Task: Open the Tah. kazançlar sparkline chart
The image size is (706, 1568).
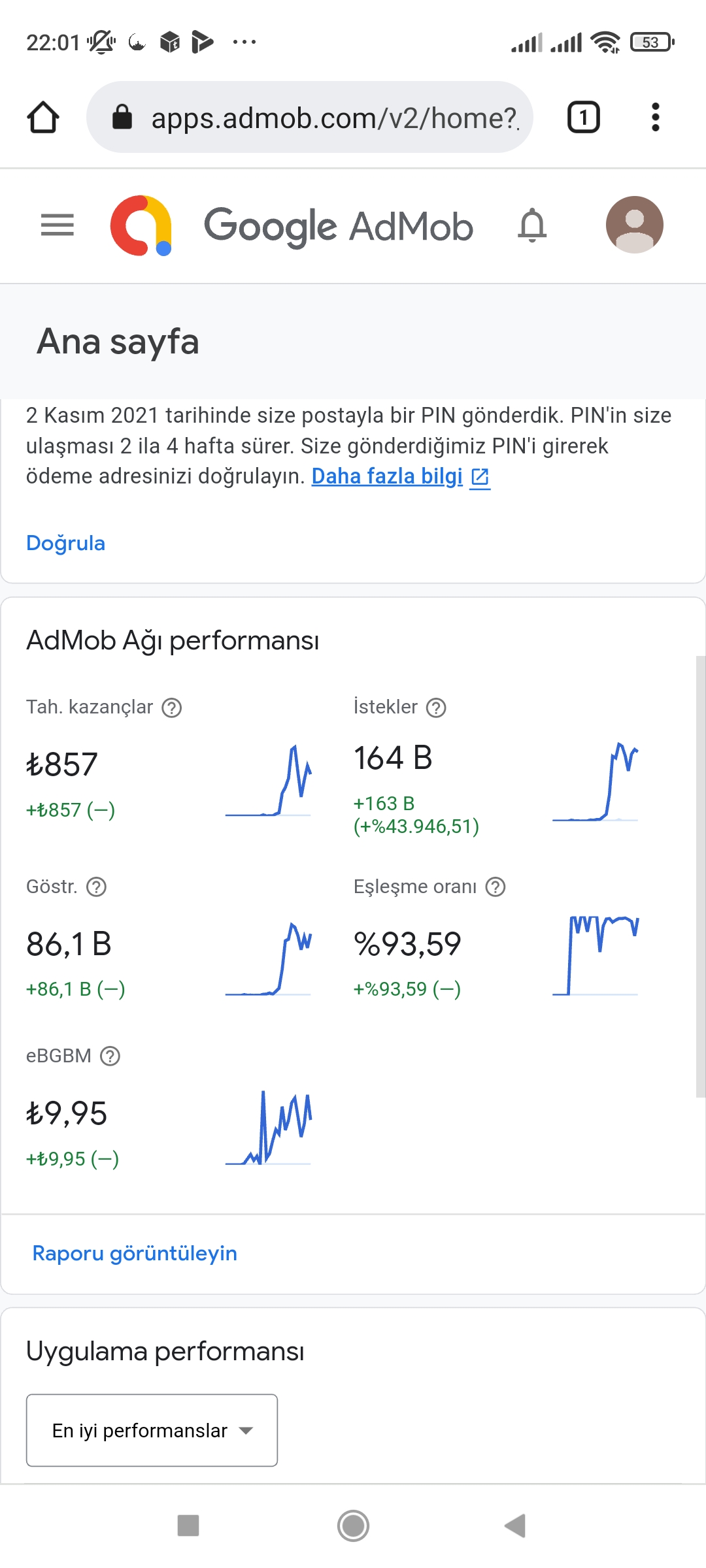Action: click(x=268, y=780)
